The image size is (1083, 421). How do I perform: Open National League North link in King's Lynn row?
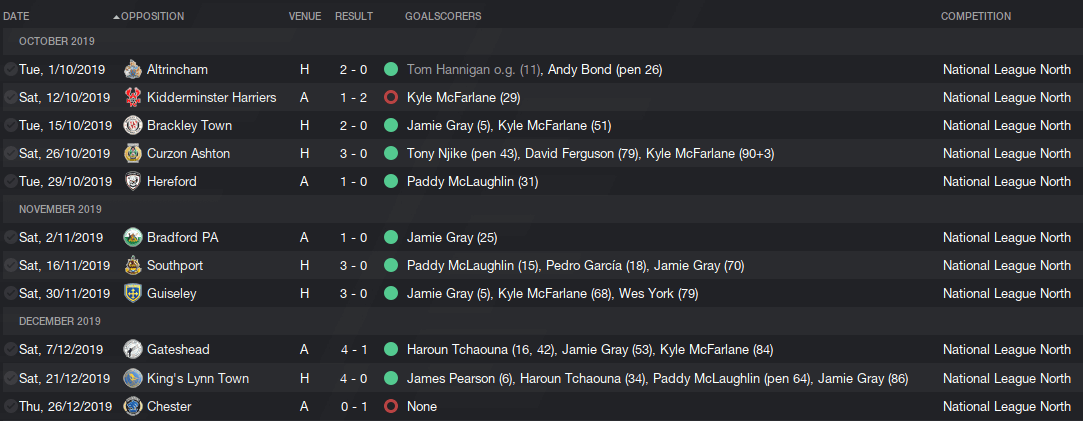click(x=1006, y=378)
